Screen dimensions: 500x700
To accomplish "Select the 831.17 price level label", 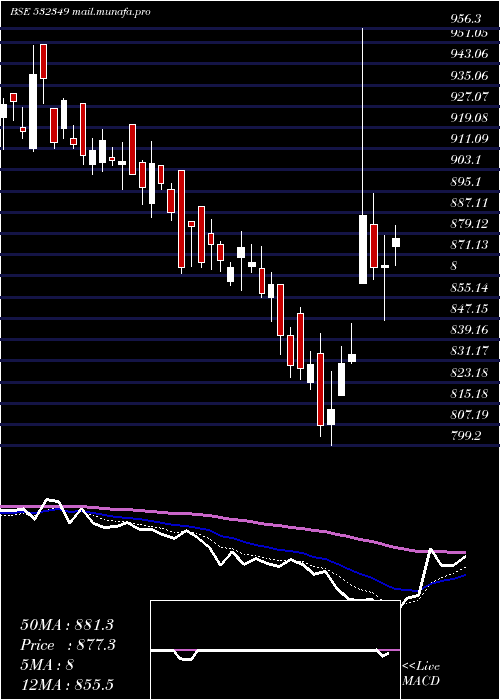I will pos(469,352).
